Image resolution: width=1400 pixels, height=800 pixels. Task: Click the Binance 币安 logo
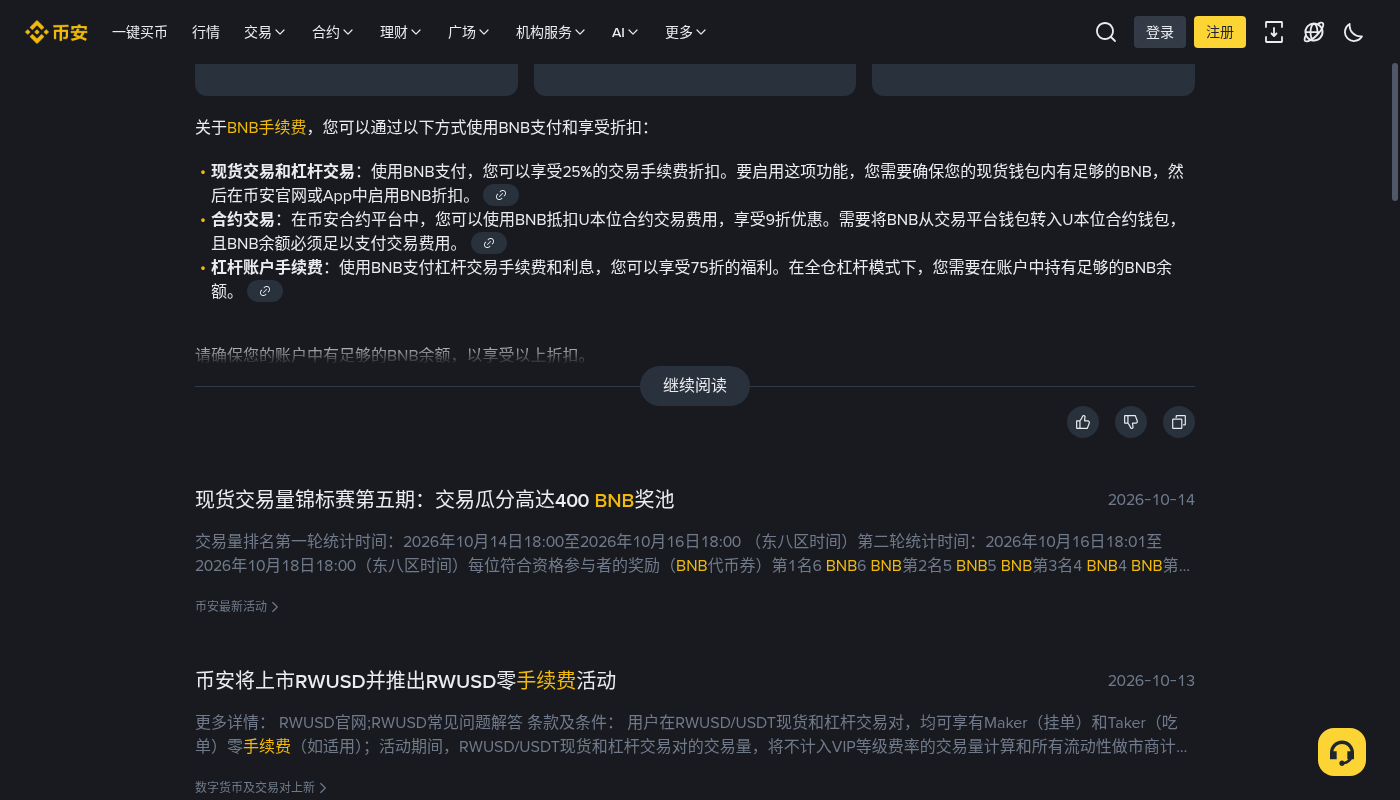tap(56, 32)
